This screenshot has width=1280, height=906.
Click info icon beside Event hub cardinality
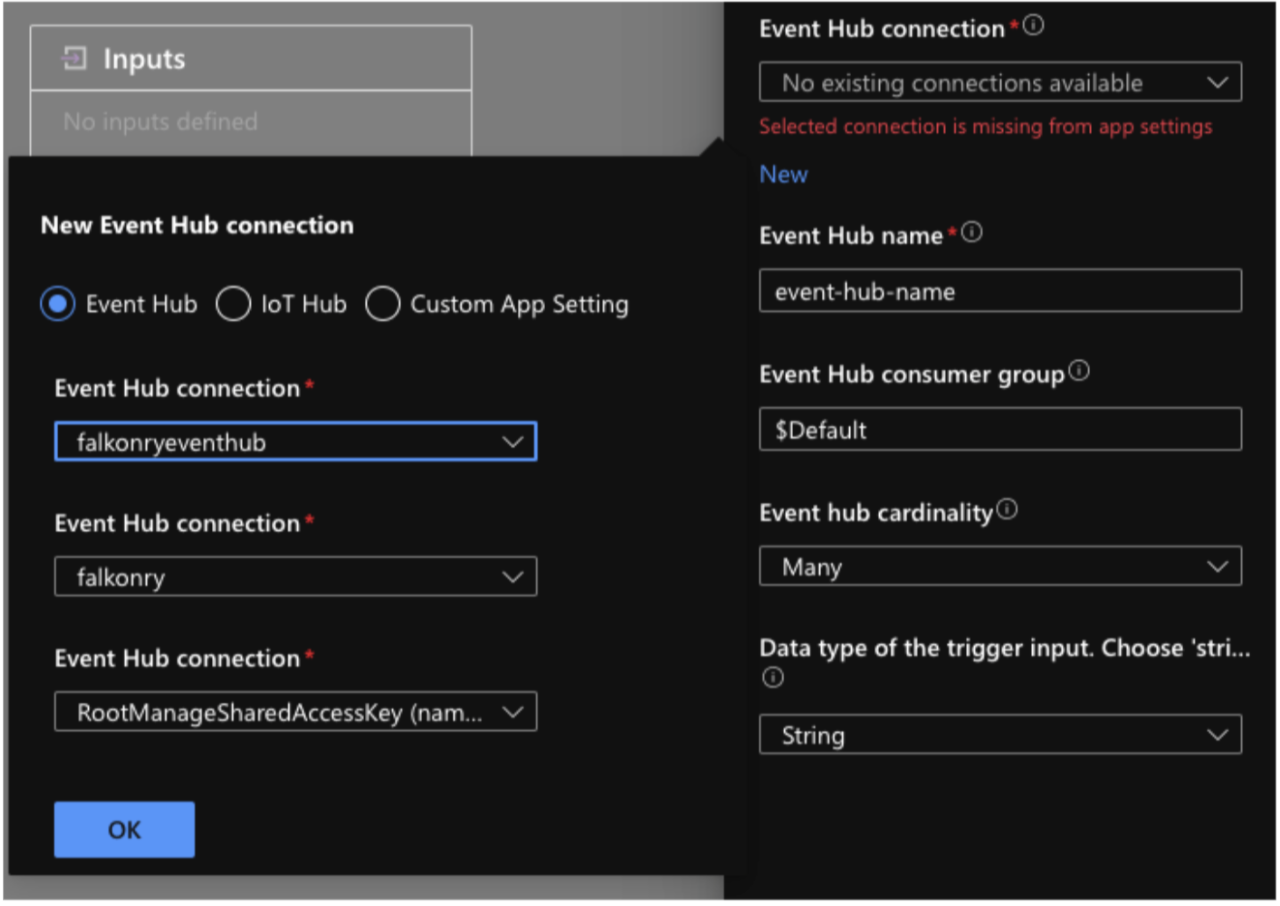1007,510
